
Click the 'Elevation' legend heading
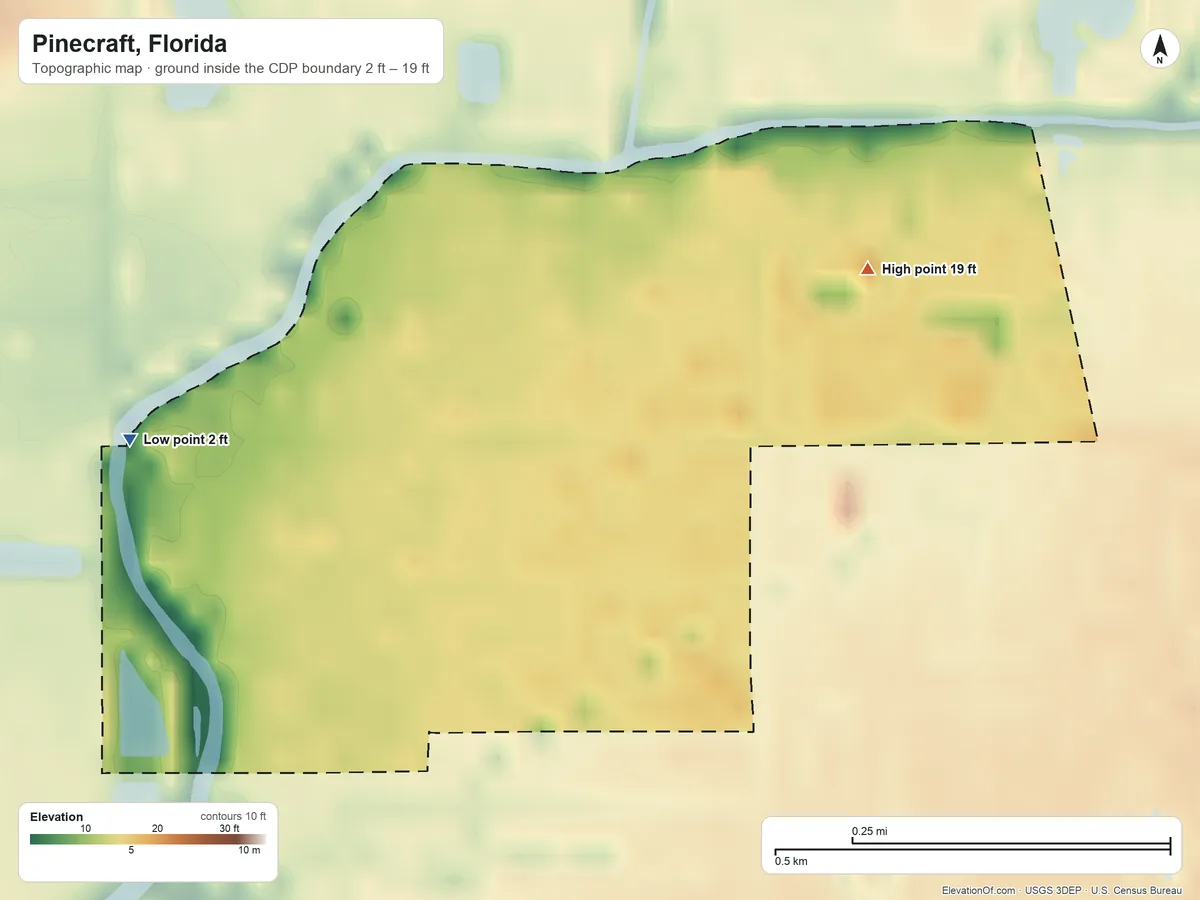pyautogui.click(x=57, y=817)
